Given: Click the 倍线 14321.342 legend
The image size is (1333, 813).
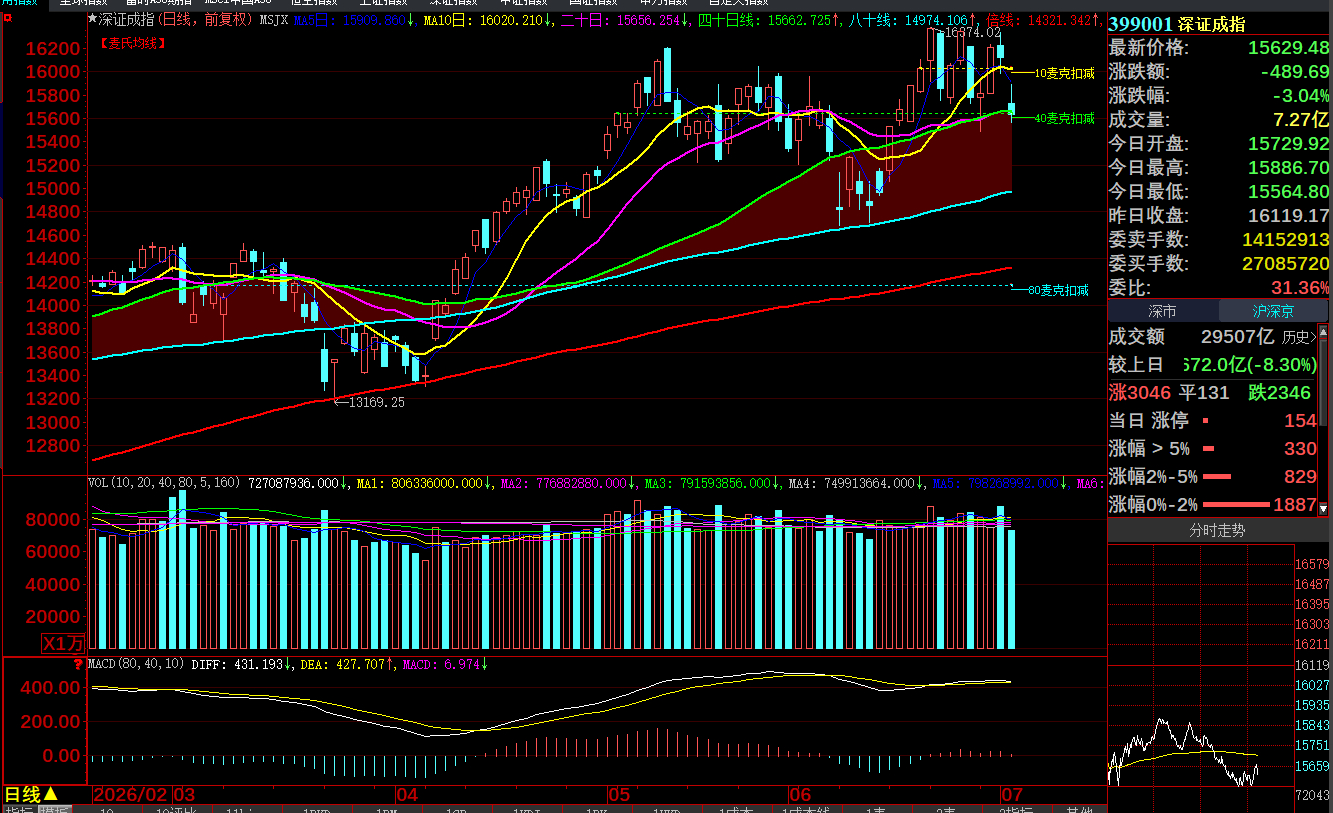Looking at the screenshot, I should click(x=1037, y=19).
